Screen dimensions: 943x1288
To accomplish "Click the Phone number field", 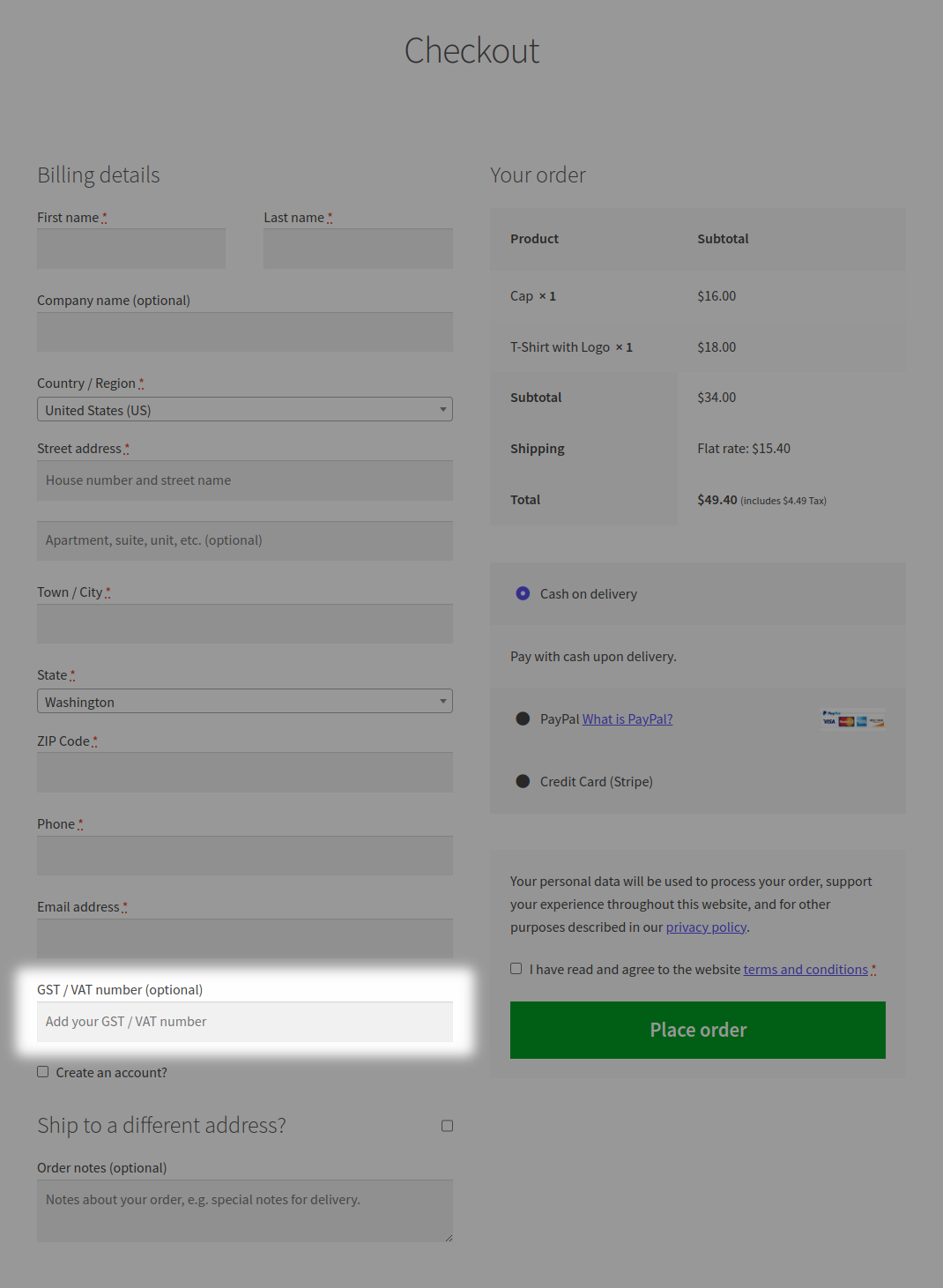I will (244, 855).
